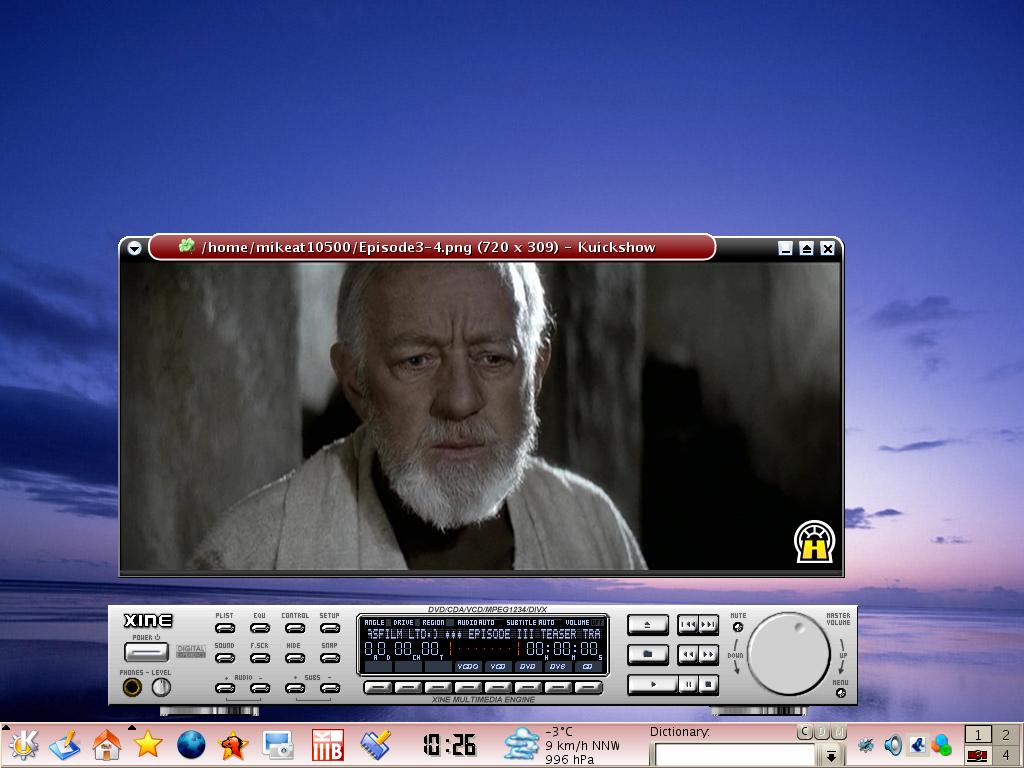The height and width of the screenshot is (768, 1024).
Task: Click the xine SOUND button
Action: (225, 658)
